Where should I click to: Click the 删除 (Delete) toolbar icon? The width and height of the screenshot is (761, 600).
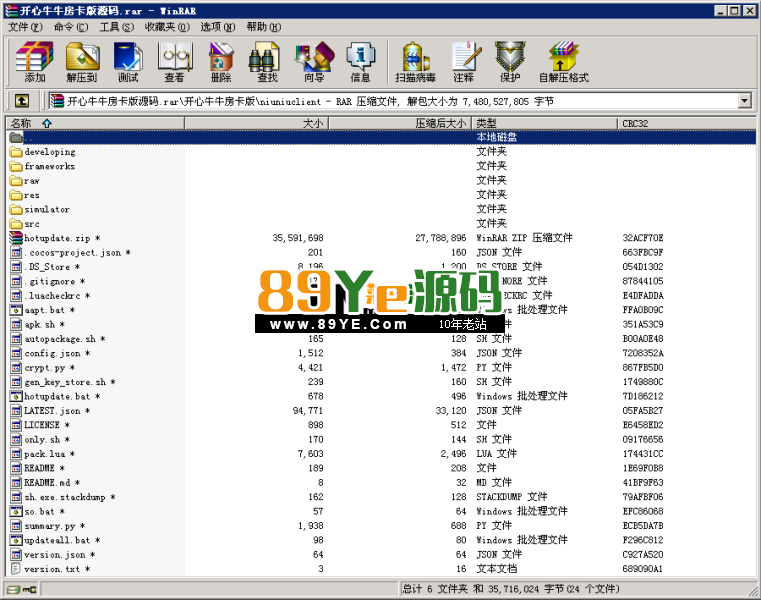click(x=221, y=62)
